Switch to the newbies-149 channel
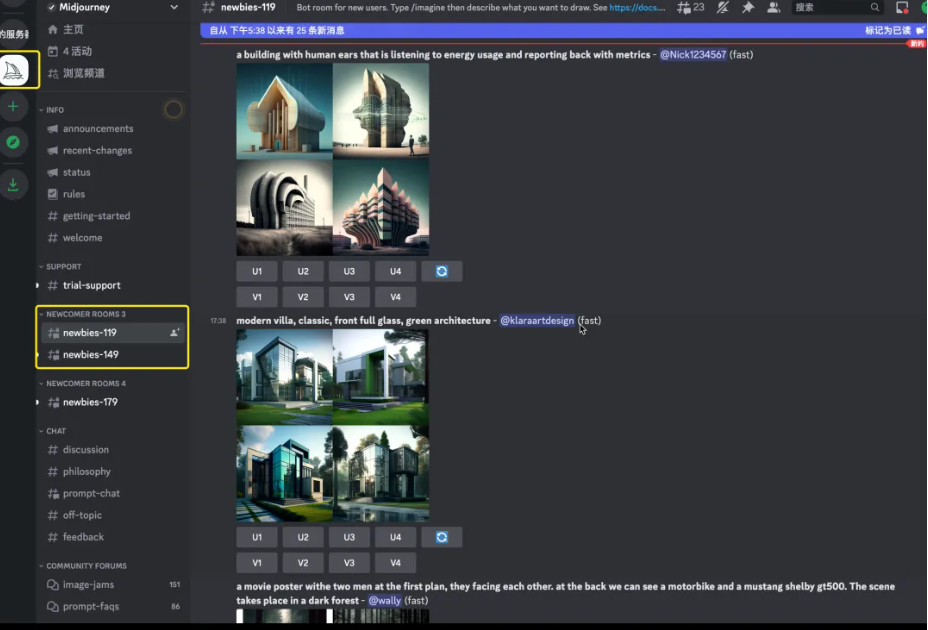Image resolution: width=928 pixels, height=630 pixels. tap(89, 355)
